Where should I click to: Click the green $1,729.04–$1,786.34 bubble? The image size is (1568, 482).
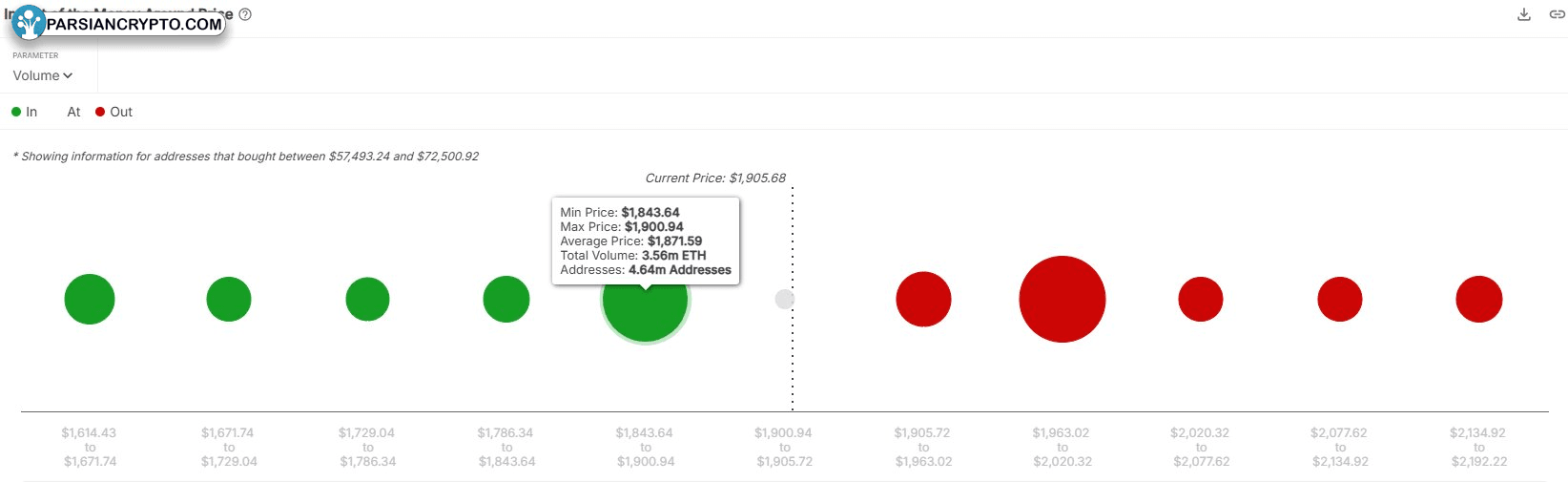(x=367, y=299)
